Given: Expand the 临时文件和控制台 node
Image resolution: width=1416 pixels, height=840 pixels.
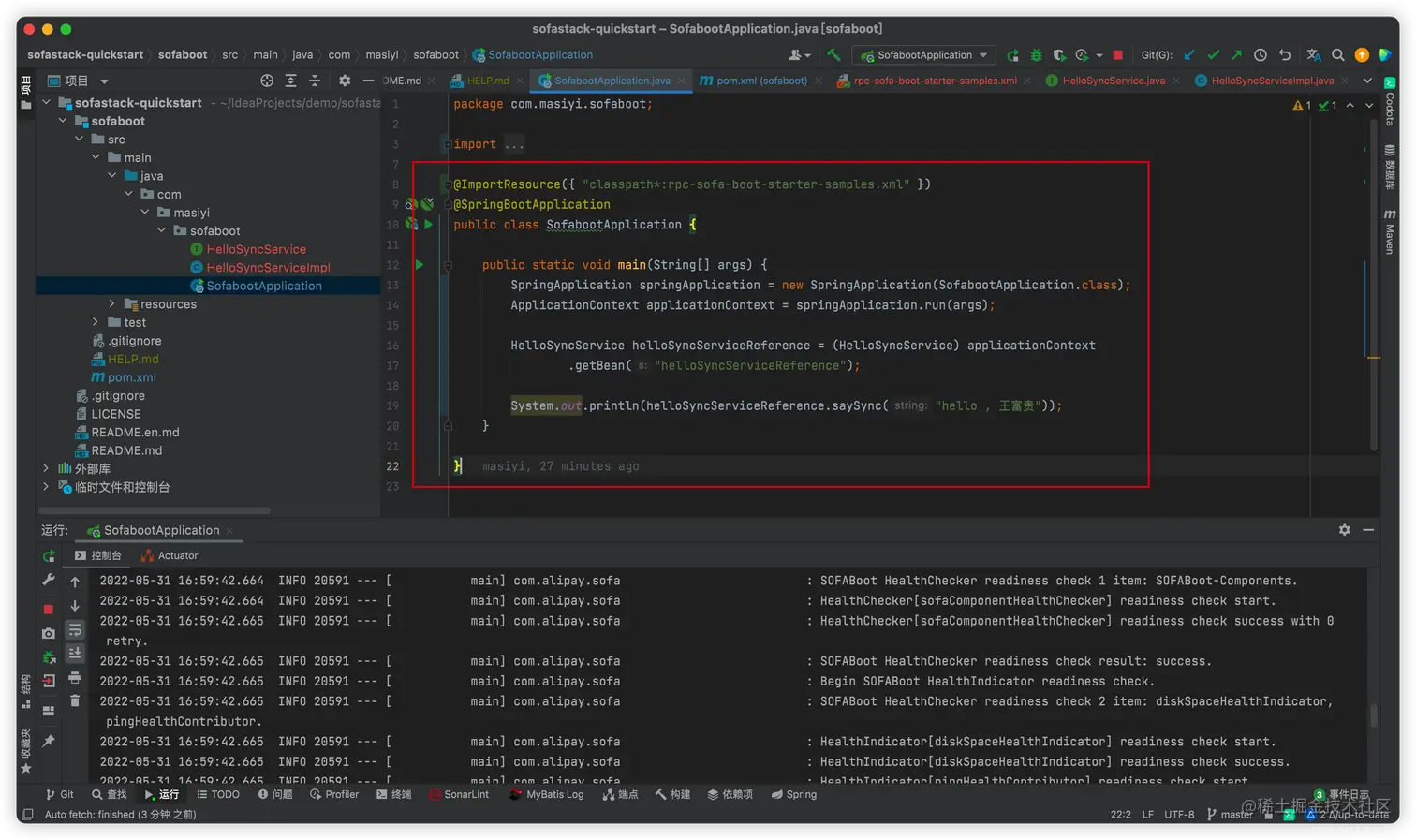Looking at the screenshot, I should [46, 487].
